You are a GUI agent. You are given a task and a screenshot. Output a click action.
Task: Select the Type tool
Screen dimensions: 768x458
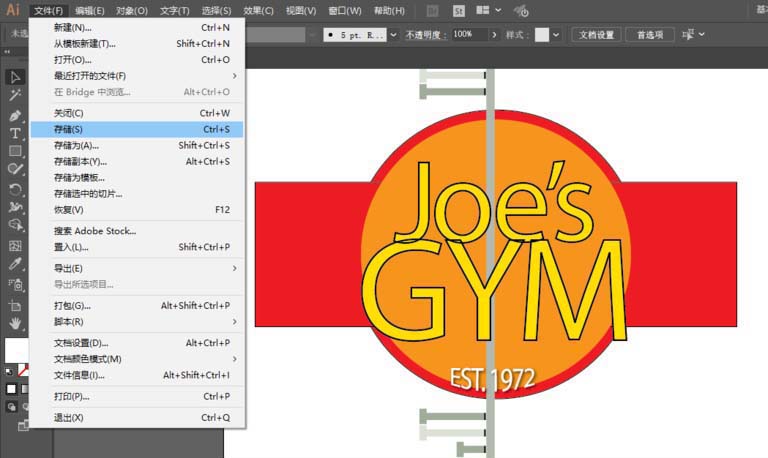click(x=15, y=133)
